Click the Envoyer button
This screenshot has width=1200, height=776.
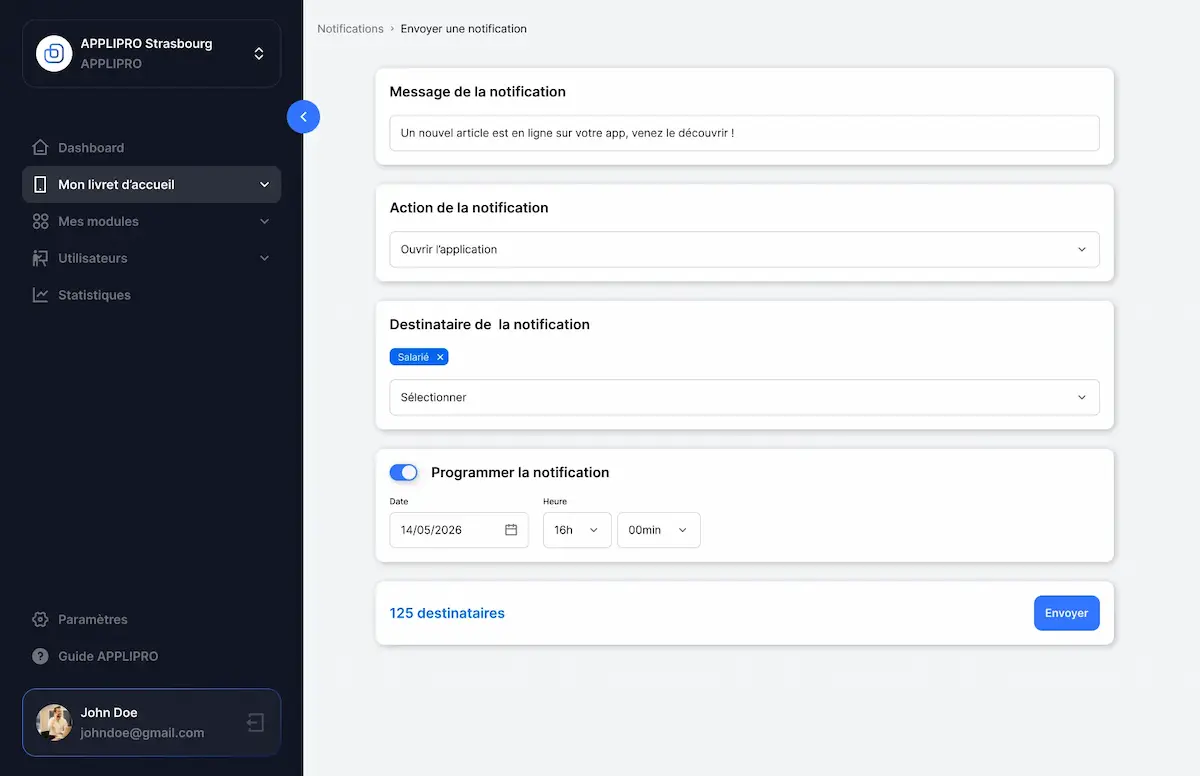[1066, 613]
